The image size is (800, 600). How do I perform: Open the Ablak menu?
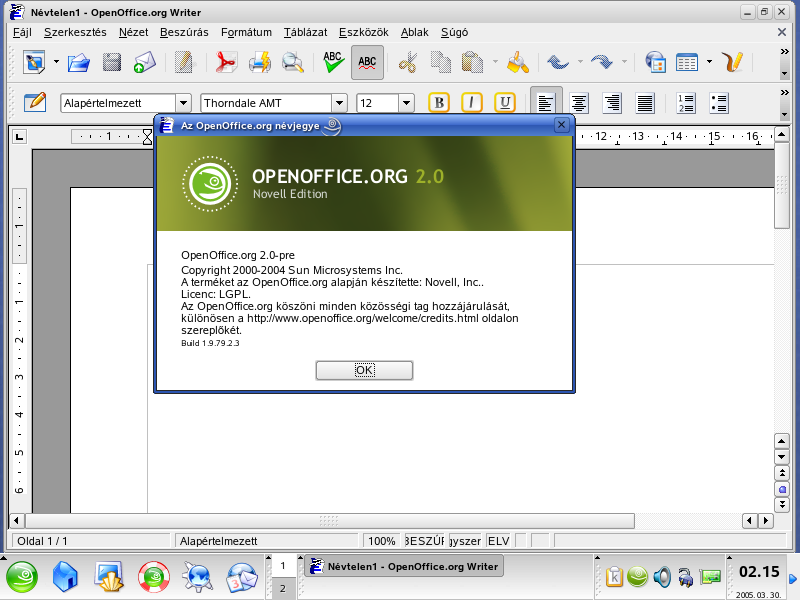click(414, 32)
